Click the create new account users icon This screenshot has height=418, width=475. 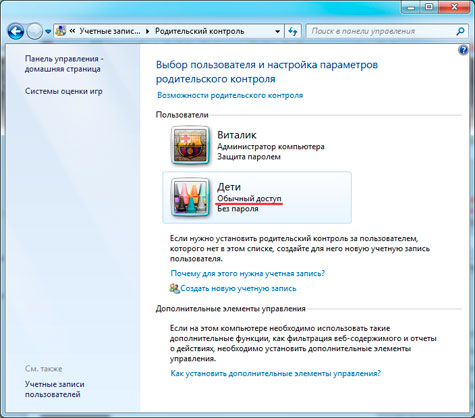coord(174,288)
